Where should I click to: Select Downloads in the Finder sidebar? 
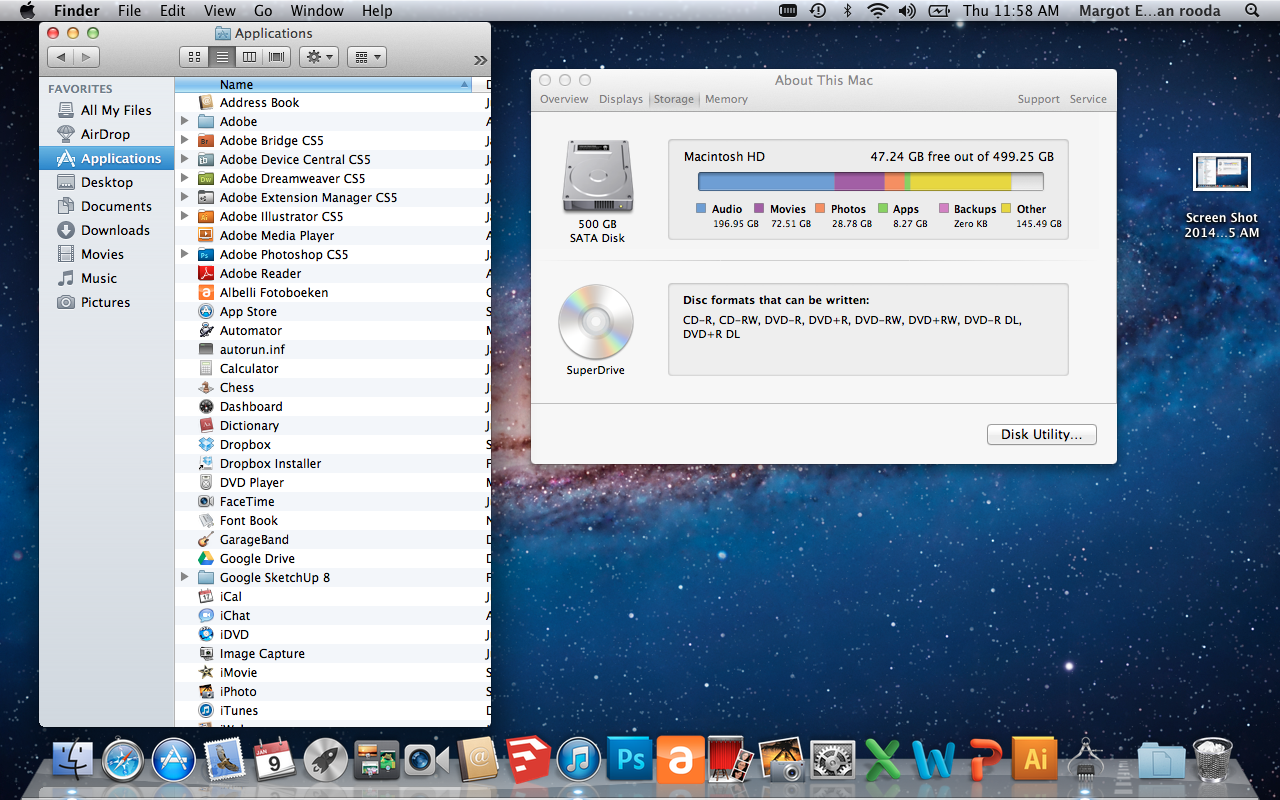coord(107,230)
